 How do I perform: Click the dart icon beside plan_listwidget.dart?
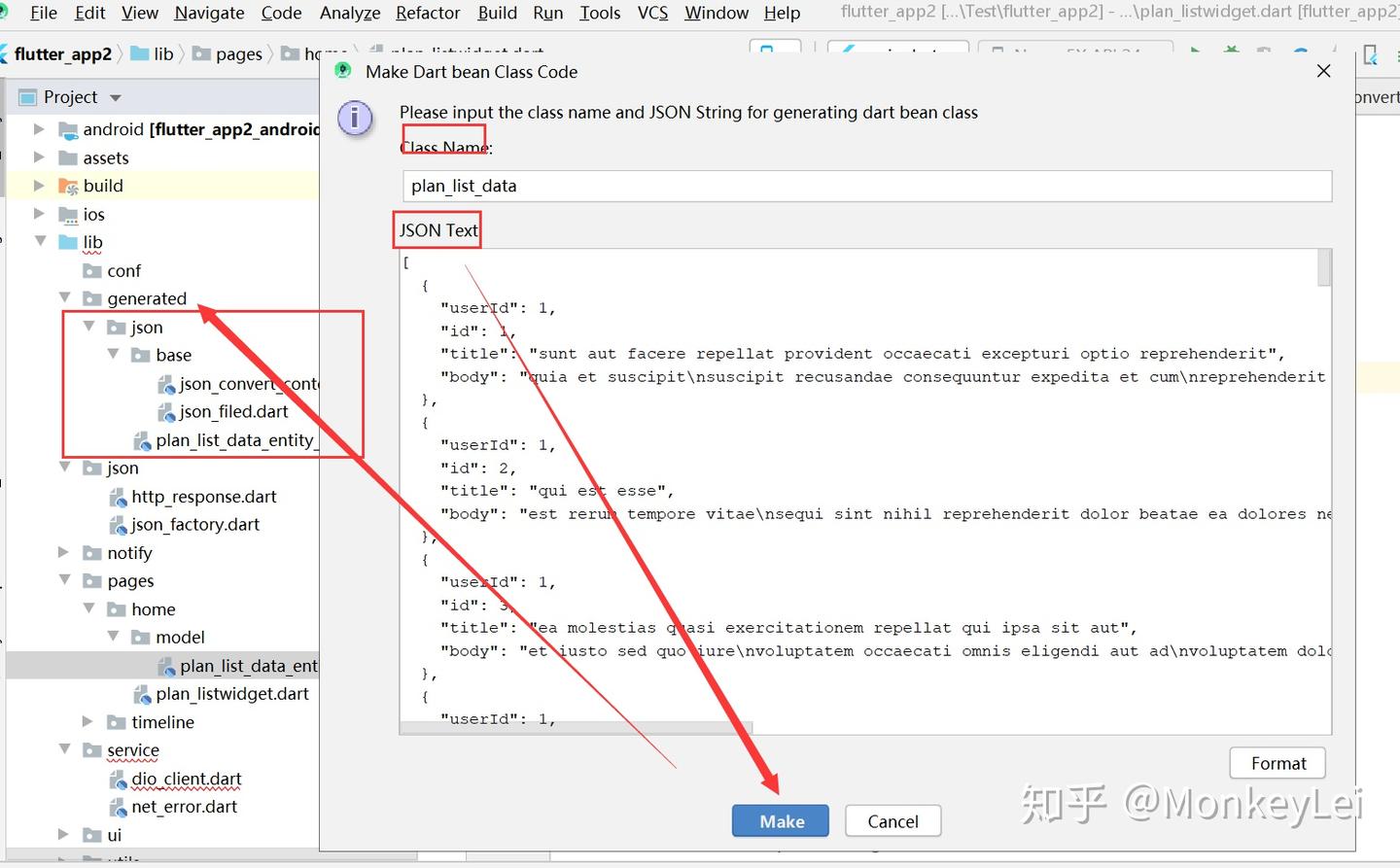click(x=142, y=694)
